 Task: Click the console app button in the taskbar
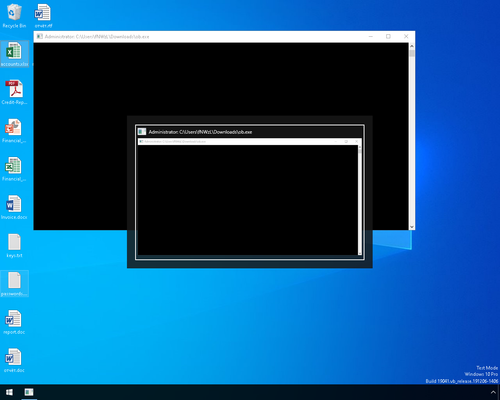click(29, 392)
